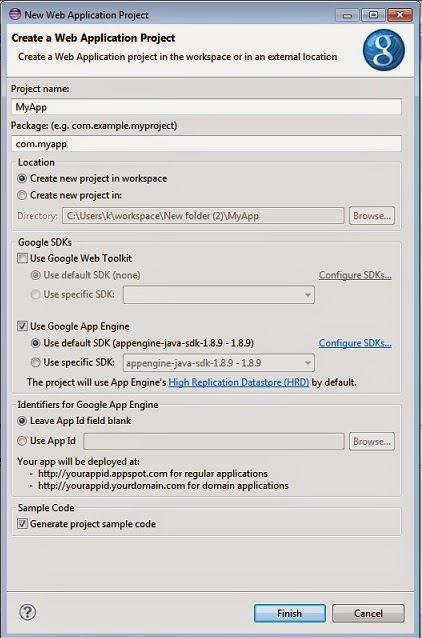Viewport: 422px width, 638px height.
Task: Toggle Generate project sample code checkbox
Action: tap(22, 524)
